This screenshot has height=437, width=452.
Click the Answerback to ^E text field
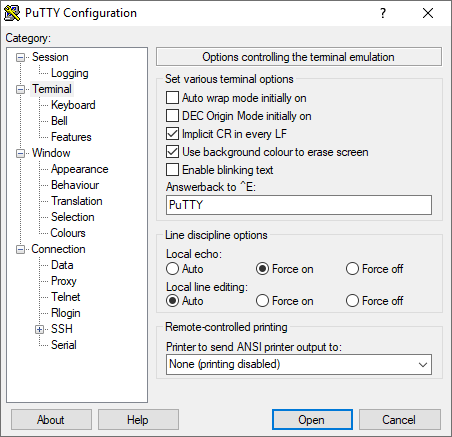pyautogui.click(x=299, y=205)
